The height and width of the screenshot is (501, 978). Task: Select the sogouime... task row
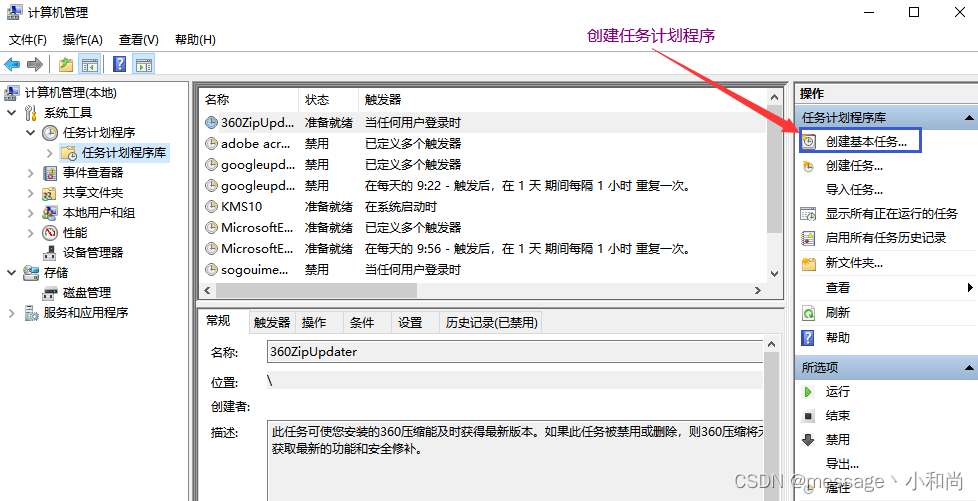point(482,270)
